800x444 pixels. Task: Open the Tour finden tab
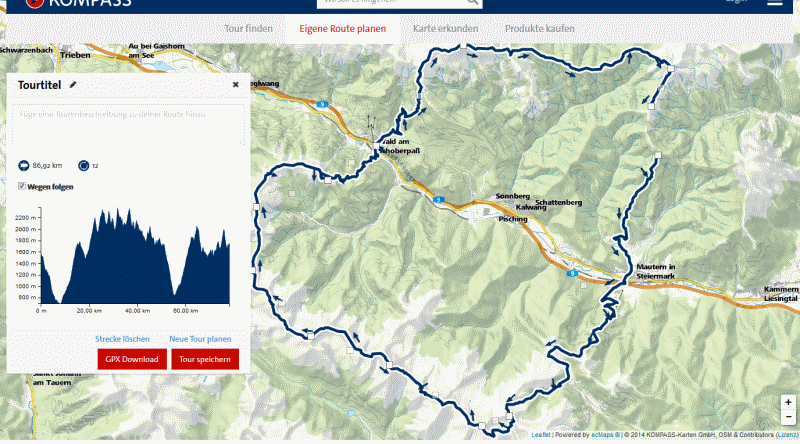[248, 29]
